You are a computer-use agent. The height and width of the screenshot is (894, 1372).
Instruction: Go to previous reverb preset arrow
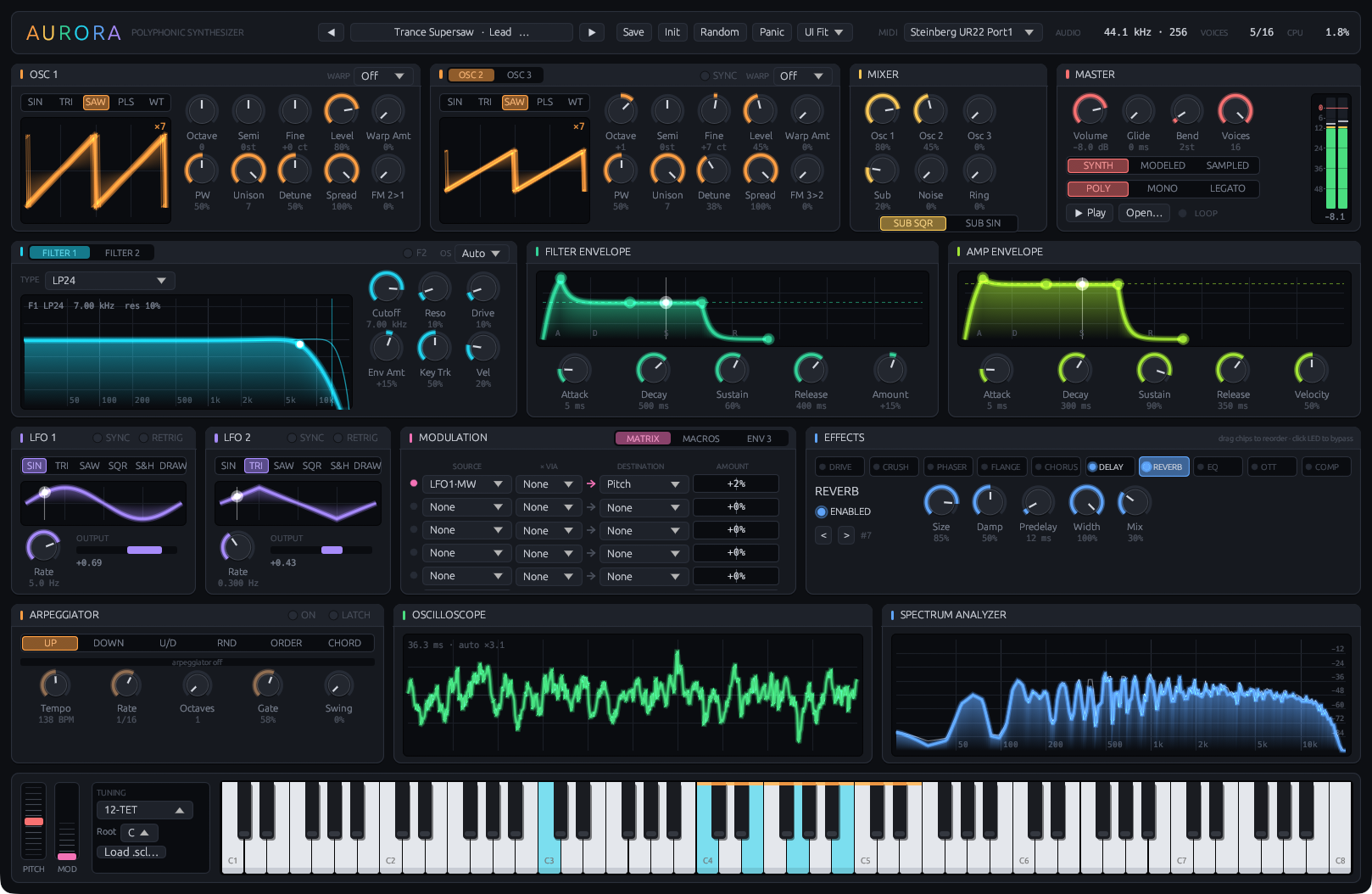pyautogui.click(x=823, y=535)
